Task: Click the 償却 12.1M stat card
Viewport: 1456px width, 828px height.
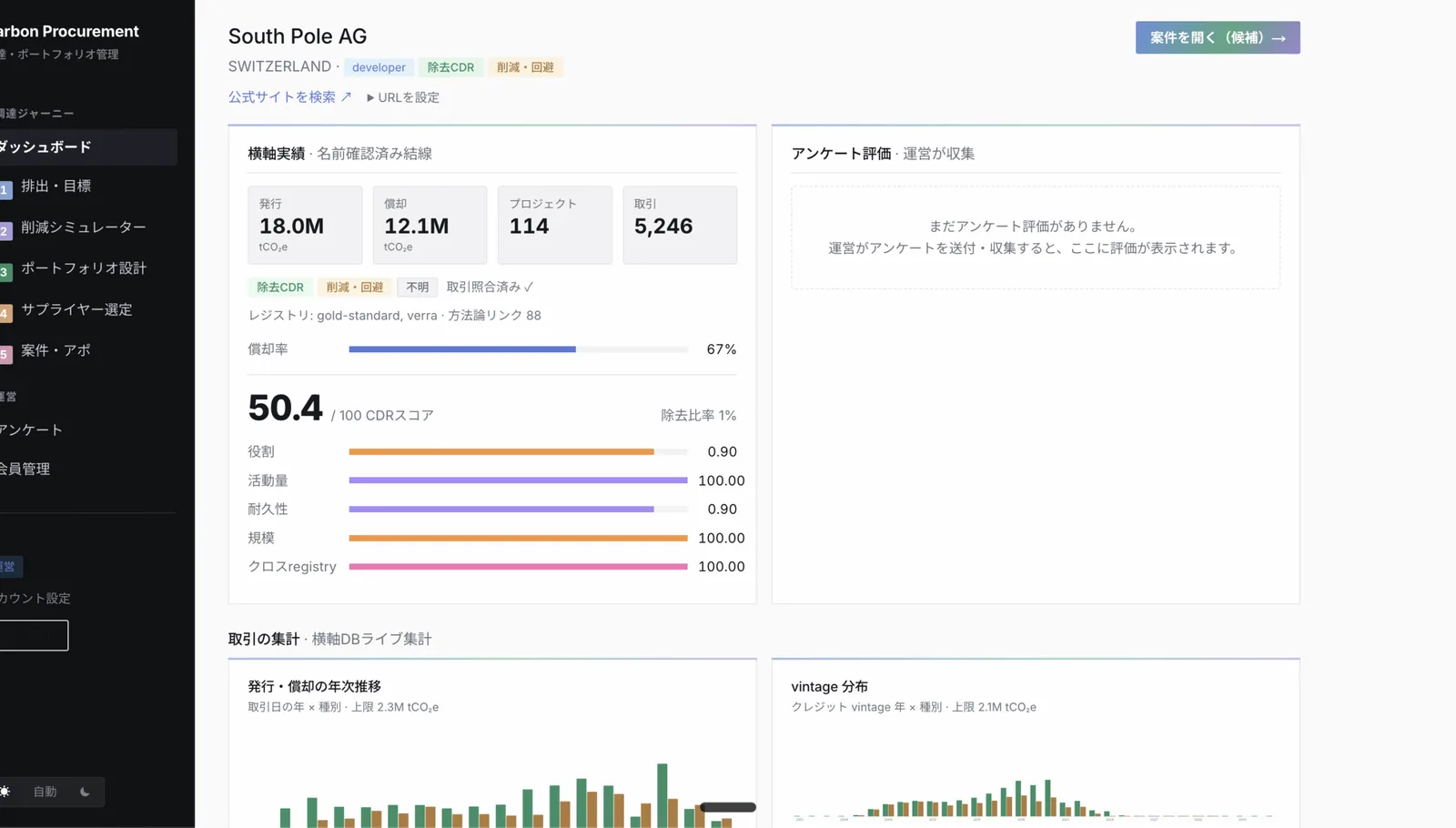Action: tap(430, 225)
